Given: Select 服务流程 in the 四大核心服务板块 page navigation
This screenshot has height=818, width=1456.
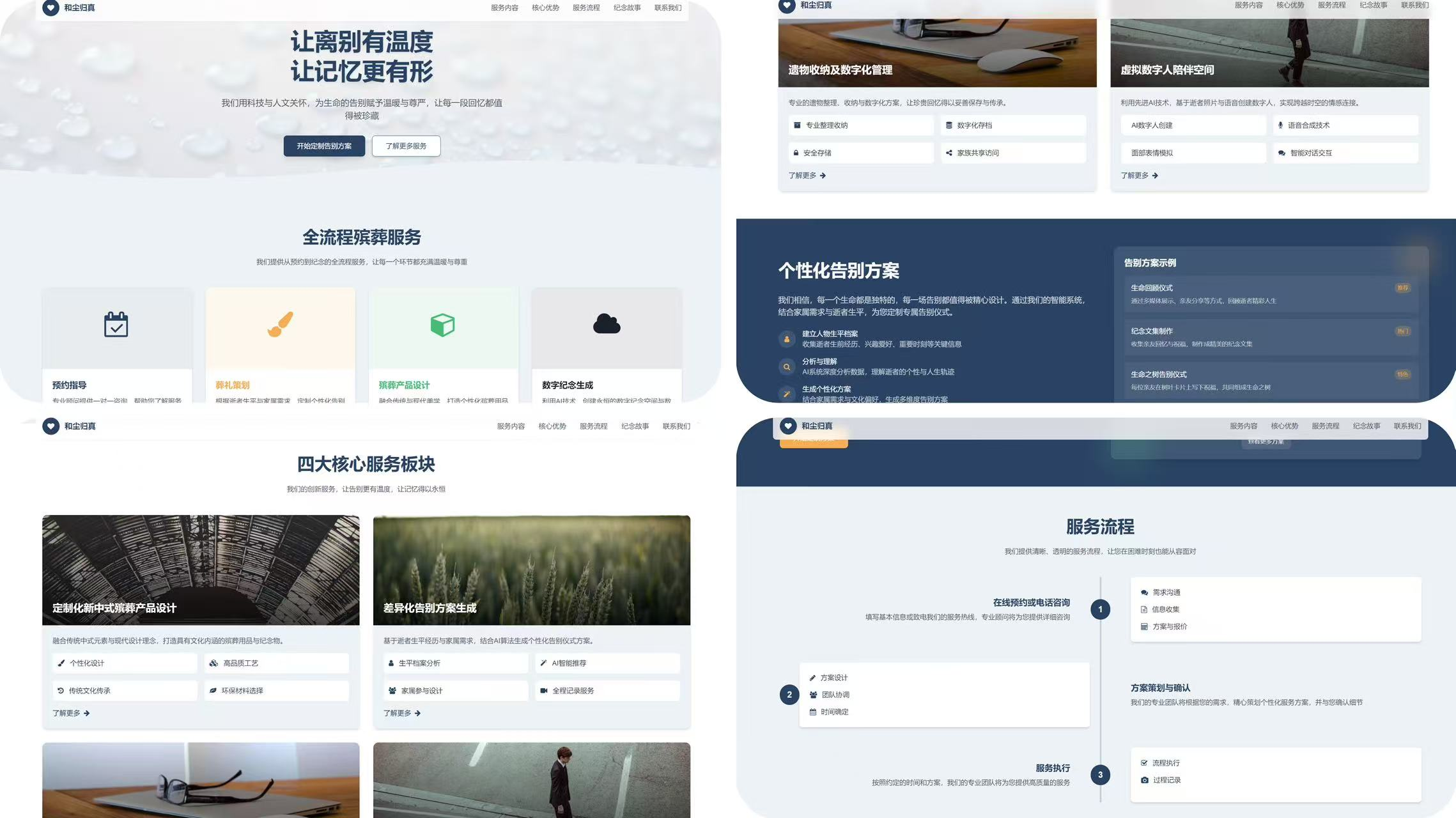Looking at the screenshot, I should pyautogui.click(x=594, y=426).
